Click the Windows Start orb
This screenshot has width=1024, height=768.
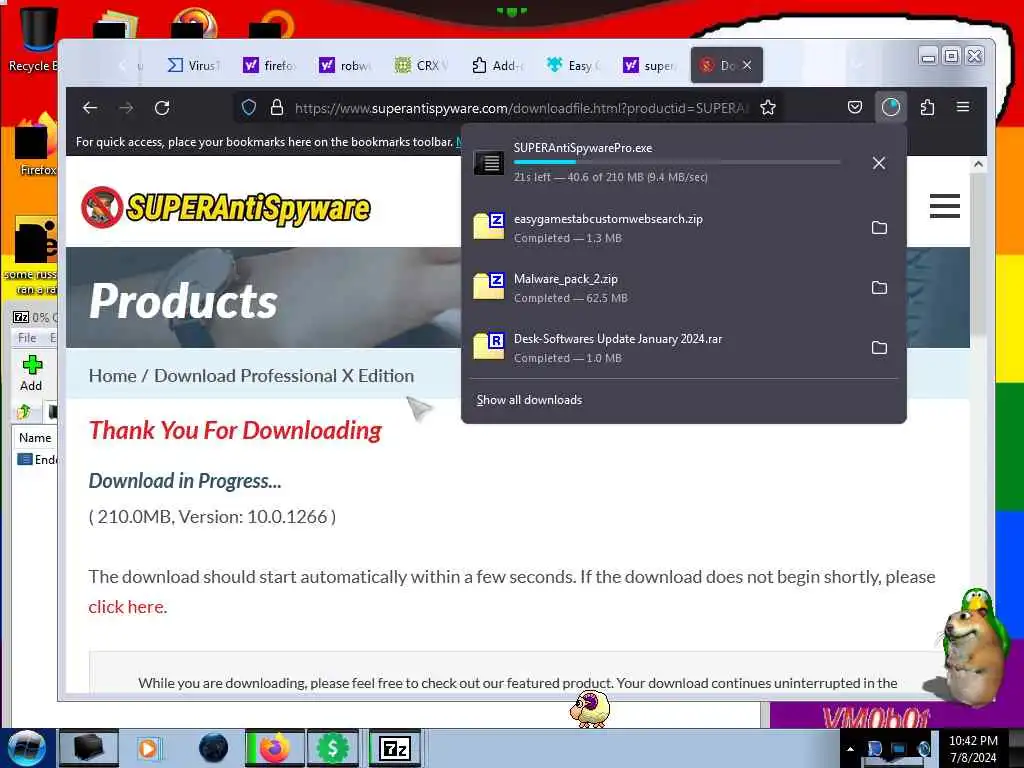(x=26, y=748)
